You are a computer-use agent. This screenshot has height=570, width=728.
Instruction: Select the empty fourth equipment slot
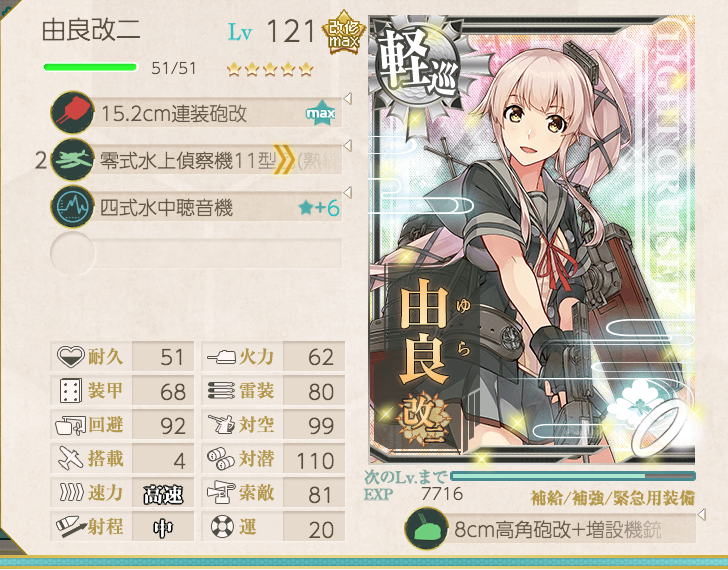[196, 254]
